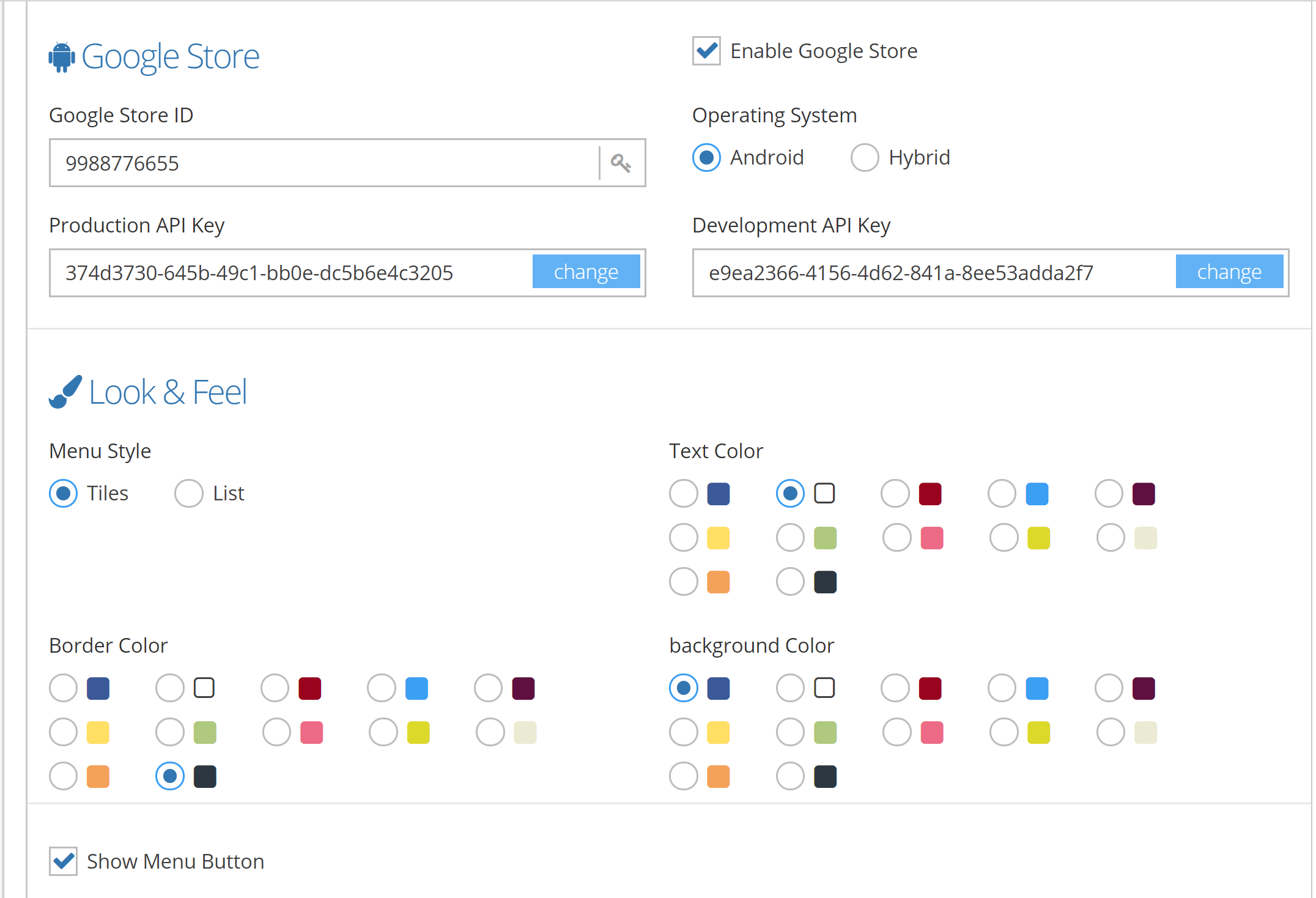The width and height of the screenshot is (1316, 898).
Task: Select navy blue radio under Text Color
Action: click(683, 494)
